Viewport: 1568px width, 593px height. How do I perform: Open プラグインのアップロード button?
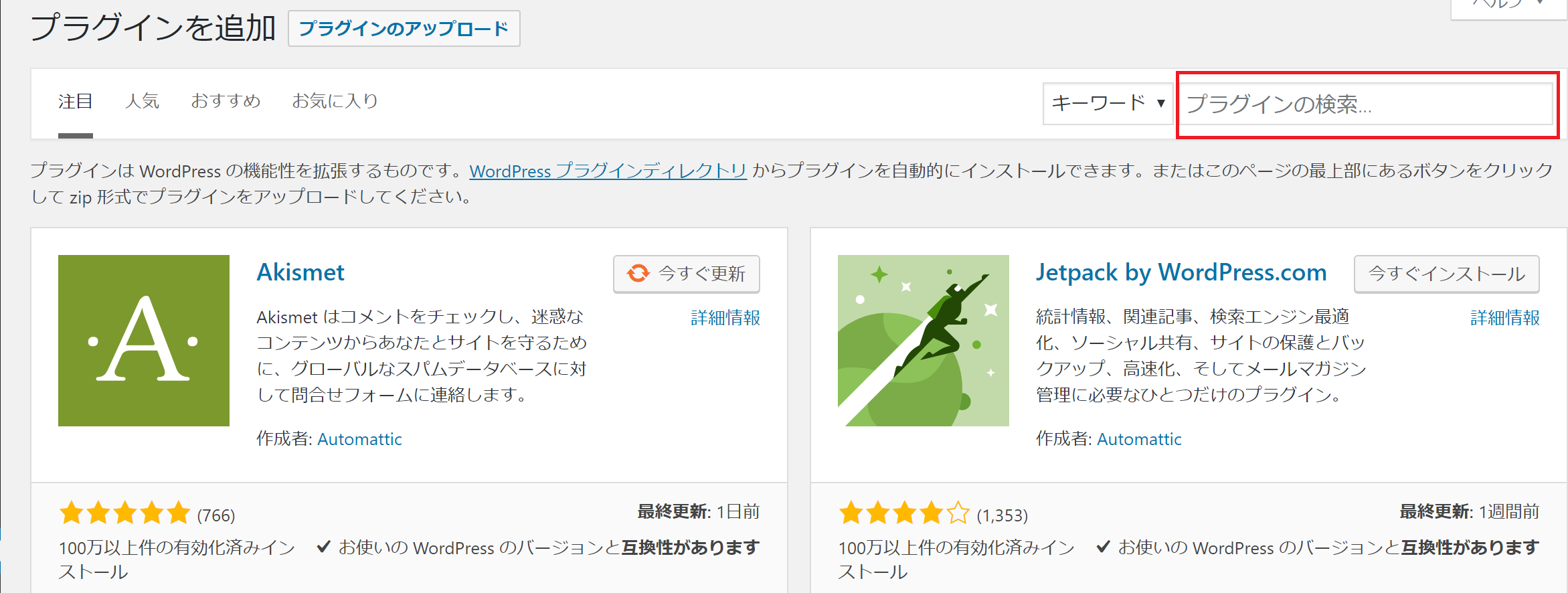(x=404, y=29)
